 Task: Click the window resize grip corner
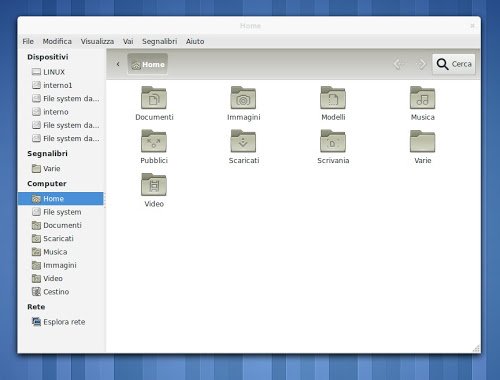point(476,349)
